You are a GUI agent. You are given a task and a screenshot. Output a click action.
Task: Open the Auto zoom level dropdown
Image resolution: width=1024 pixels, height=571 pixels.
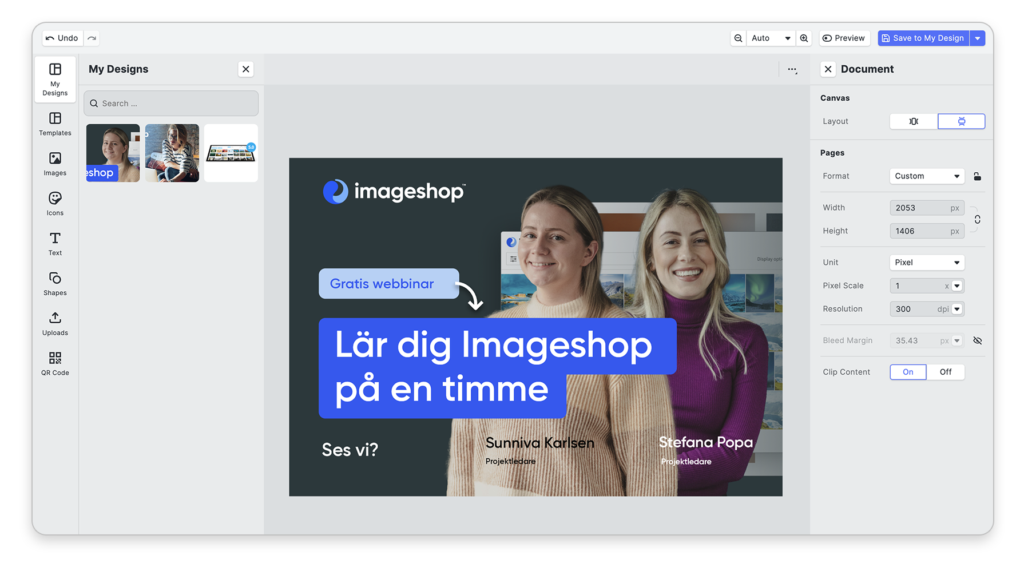[770, 38]
